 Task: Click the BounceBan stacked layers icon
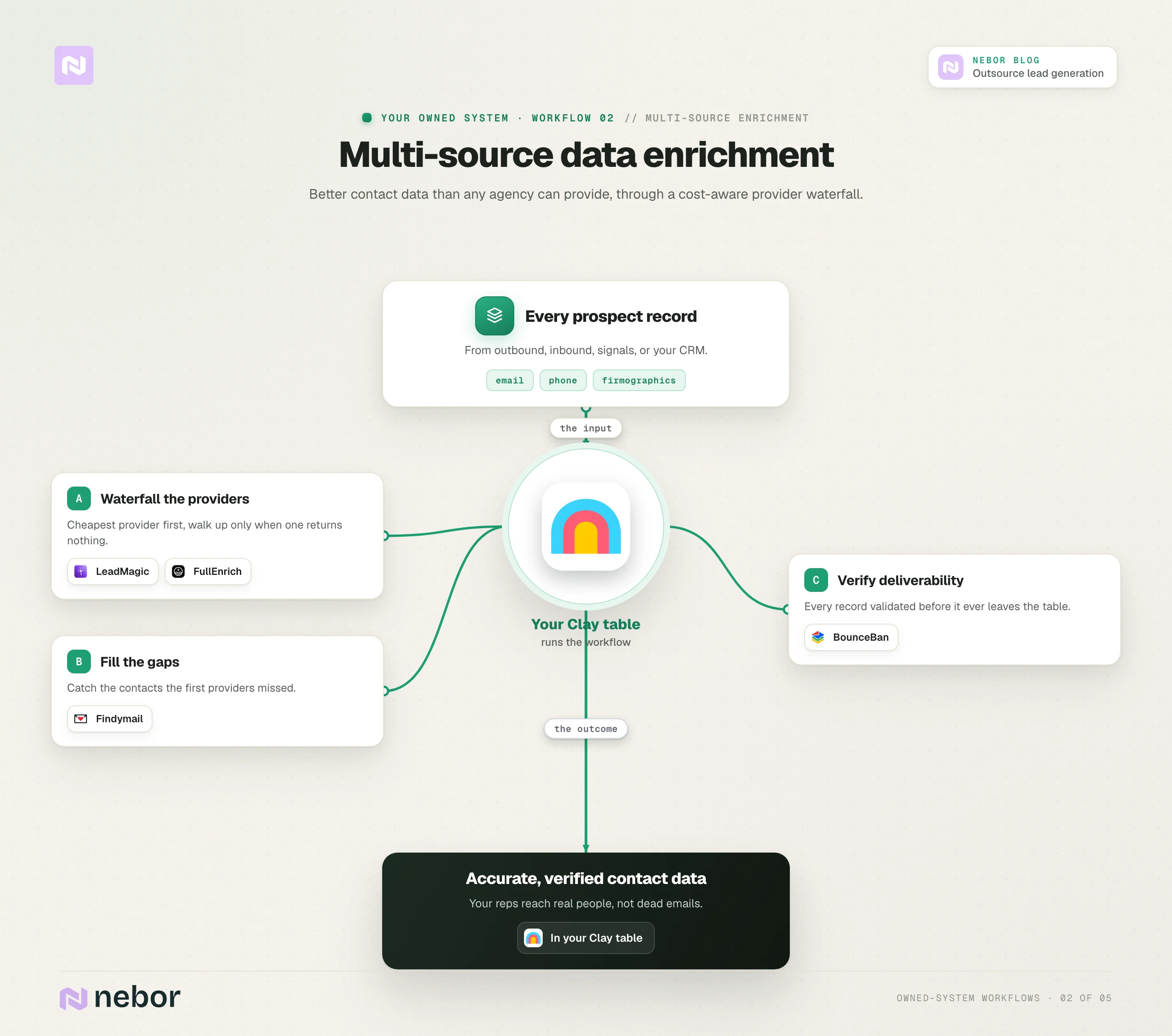tap(818, 637)
